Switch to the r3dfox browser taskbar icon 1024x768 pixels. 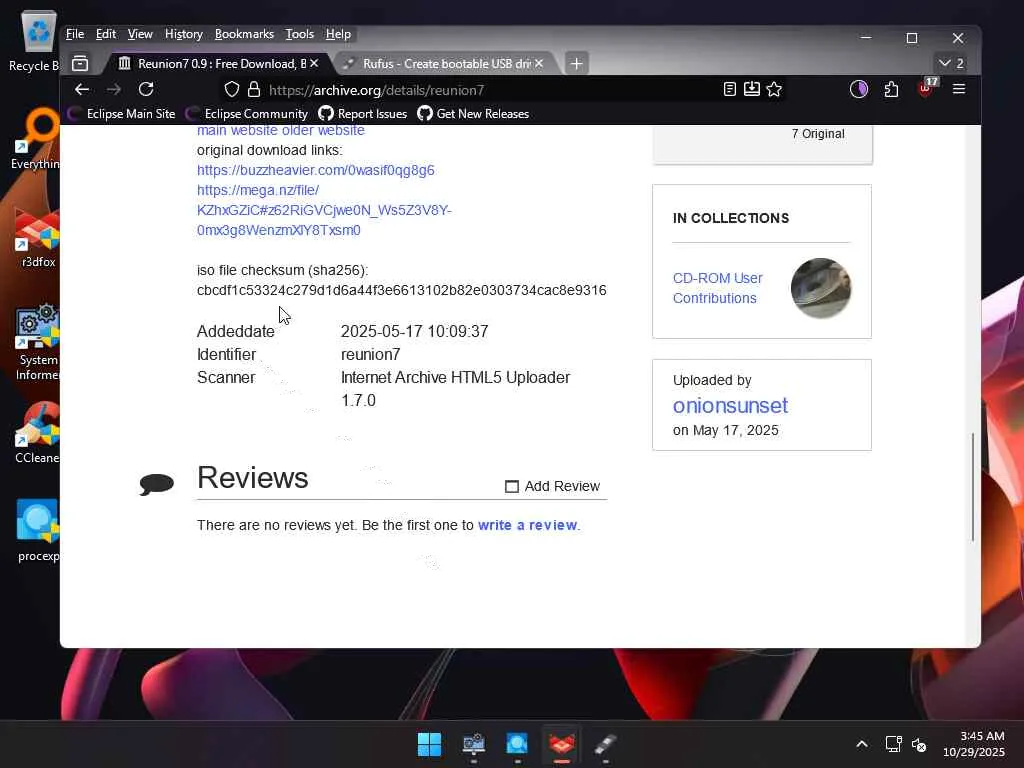562,744
